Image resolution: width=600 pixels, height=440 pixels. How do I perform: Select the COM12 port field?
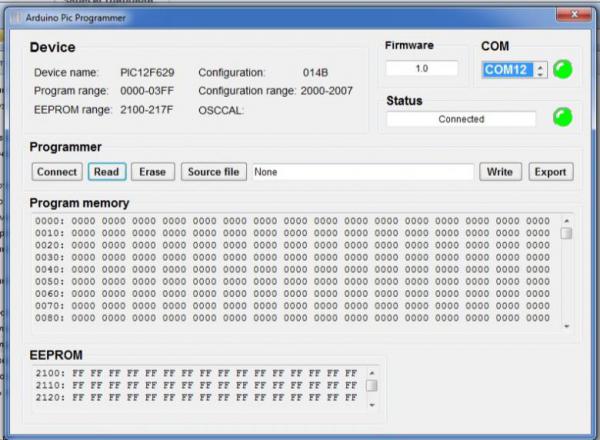pyautogui.click(x=507, y=70)
